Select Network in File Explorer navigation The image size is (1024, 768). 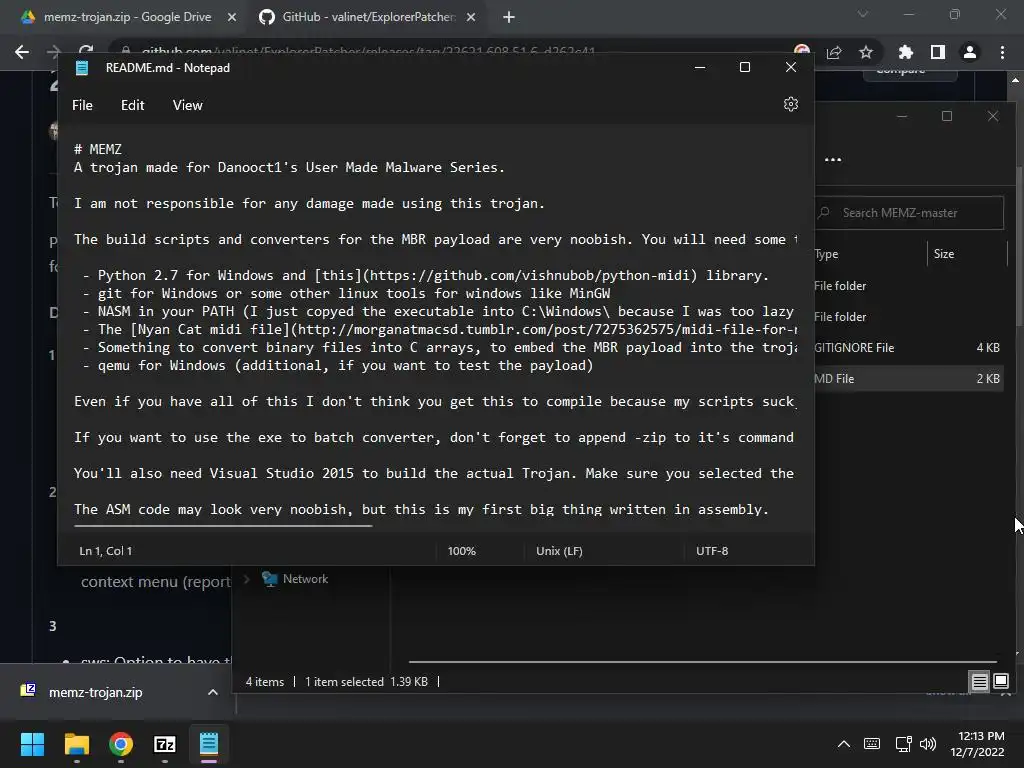tap(305, 579)
